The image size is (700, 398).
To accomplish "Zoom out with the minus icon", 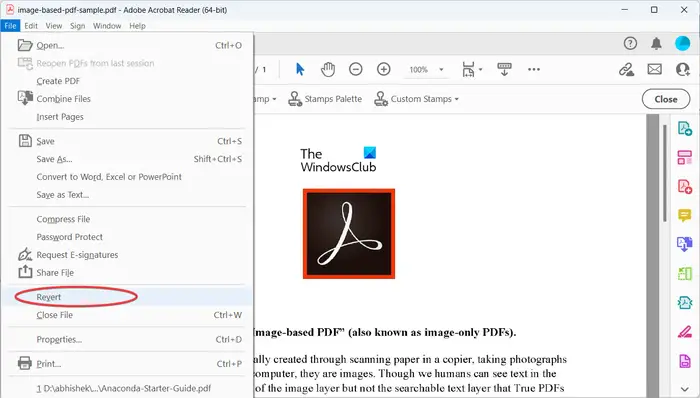I will [356, 69].
